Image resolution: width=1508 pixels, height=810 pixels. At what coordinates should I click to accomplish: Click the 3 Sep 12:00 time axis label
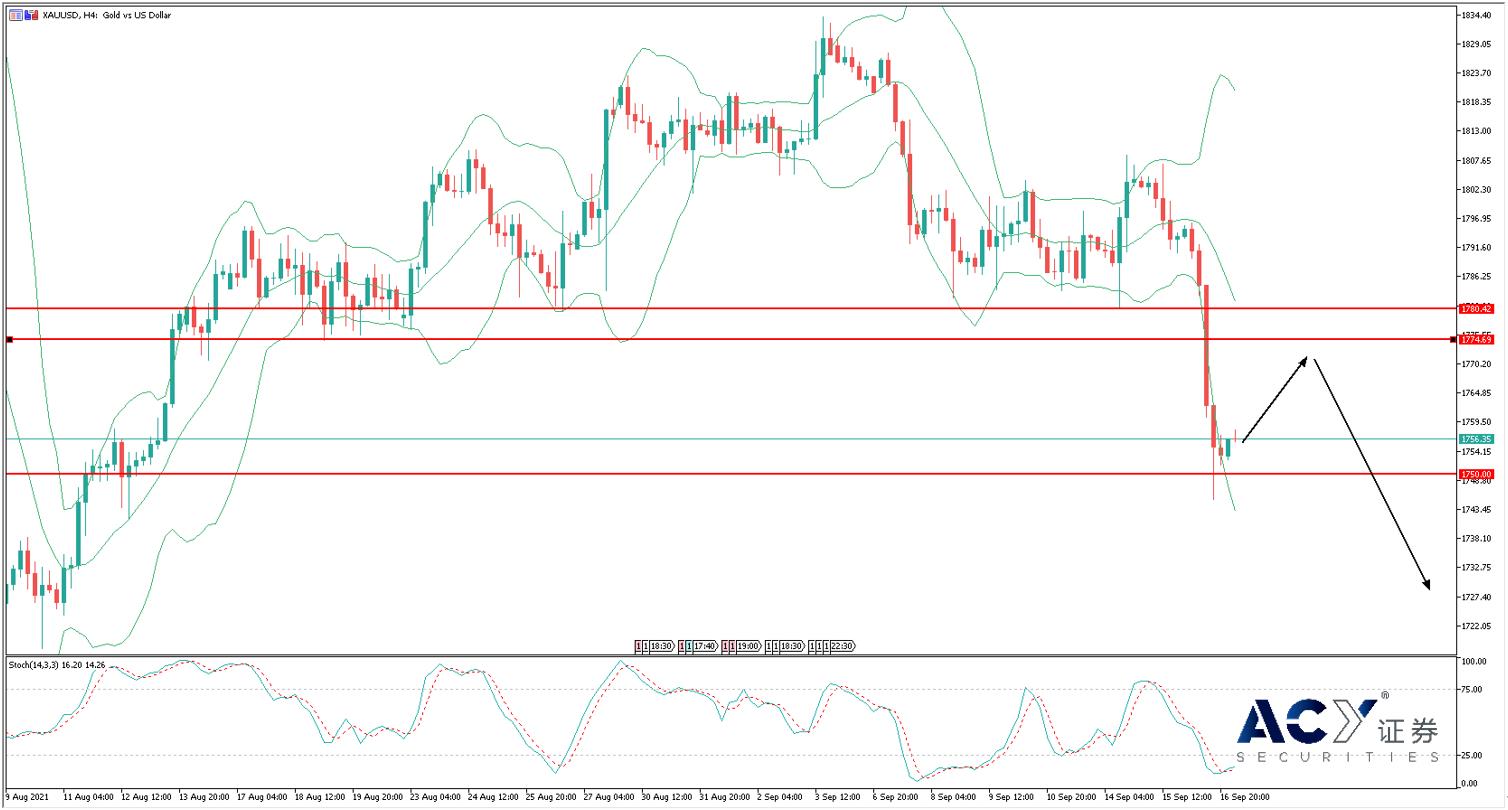click(838, 798)
